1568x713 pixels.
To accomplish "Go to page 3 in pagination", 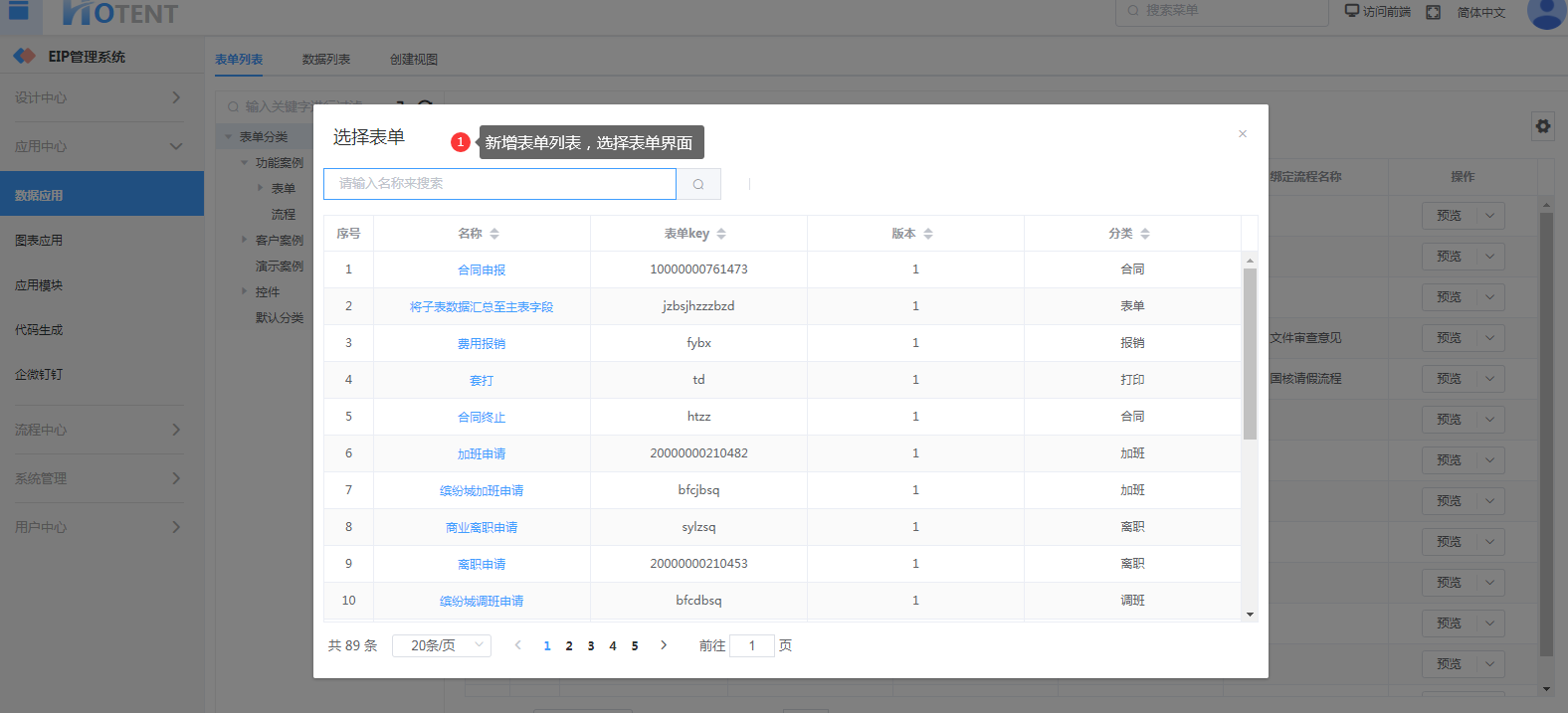I will (x=591, y=646).
